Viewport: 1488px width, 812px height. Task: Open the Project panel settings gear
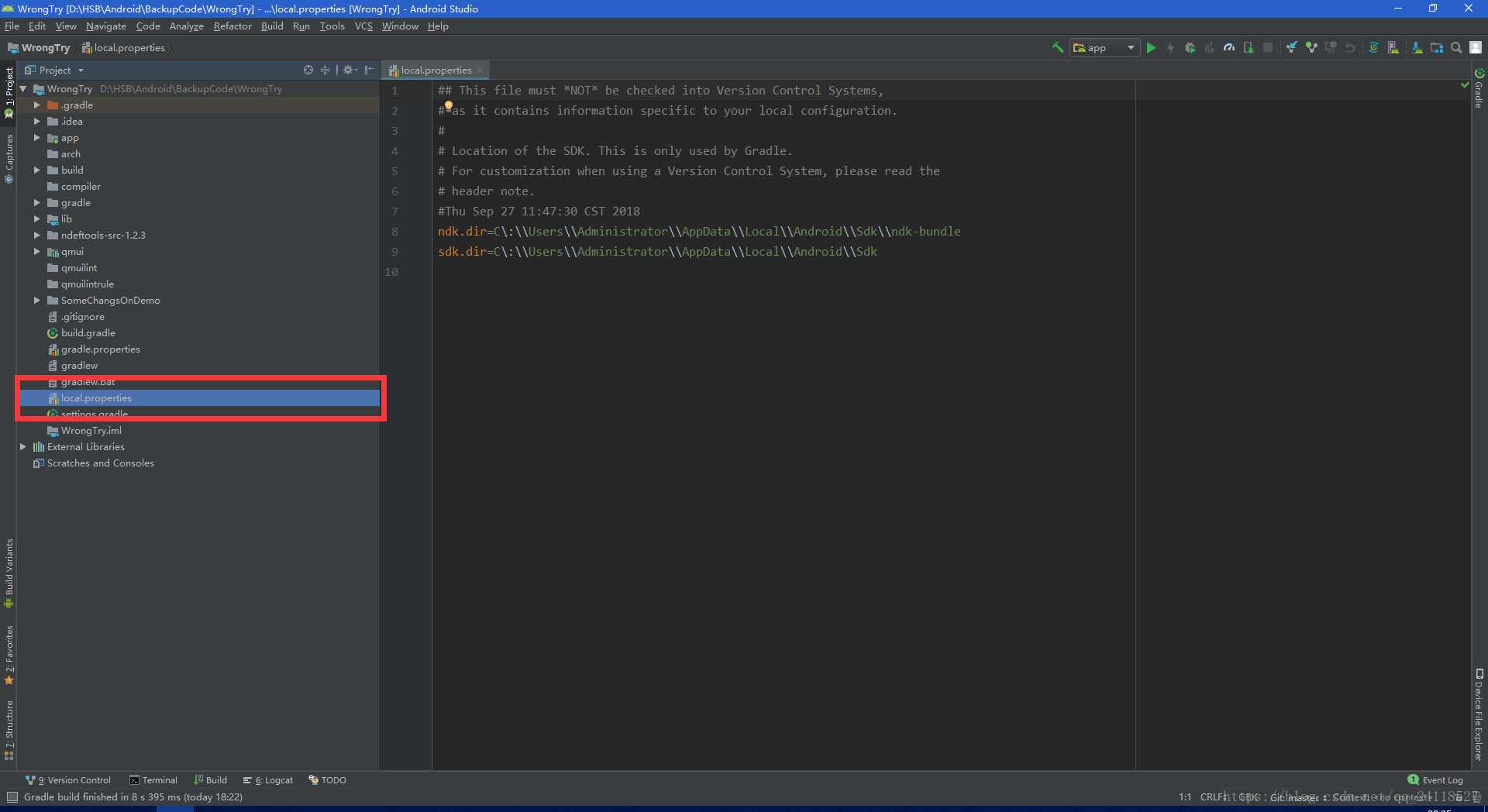point(350,70)
